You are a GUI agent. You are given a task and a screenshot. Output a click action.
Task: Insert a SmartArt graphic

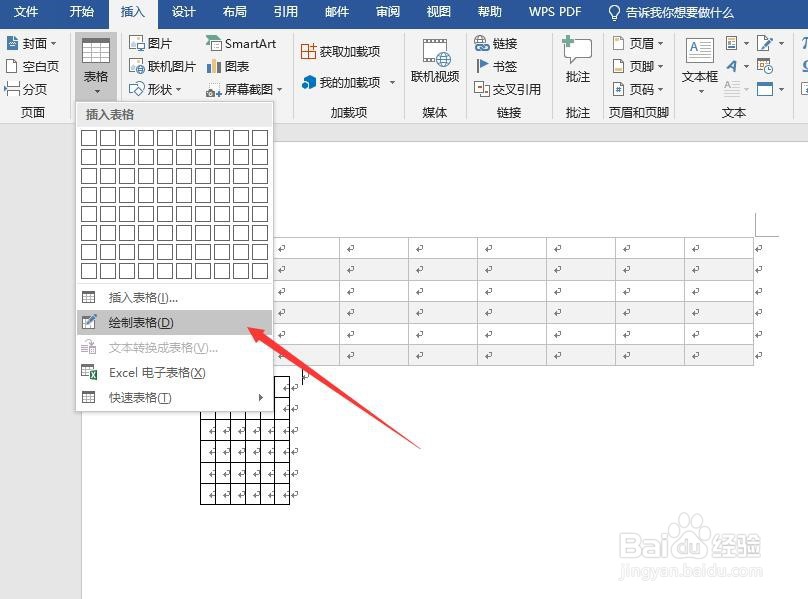241,42
